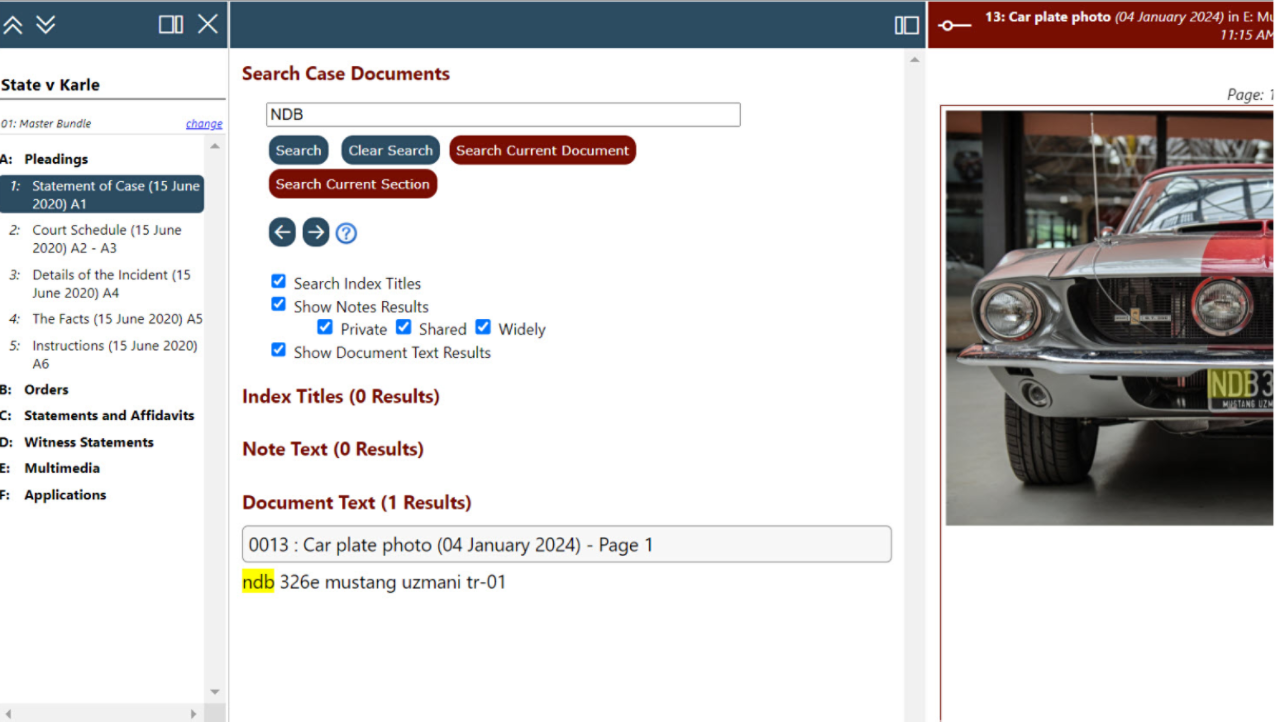This screenshot has width=1280, height=722.
Task: Open Court Schedule document in index
Action: 106,238
